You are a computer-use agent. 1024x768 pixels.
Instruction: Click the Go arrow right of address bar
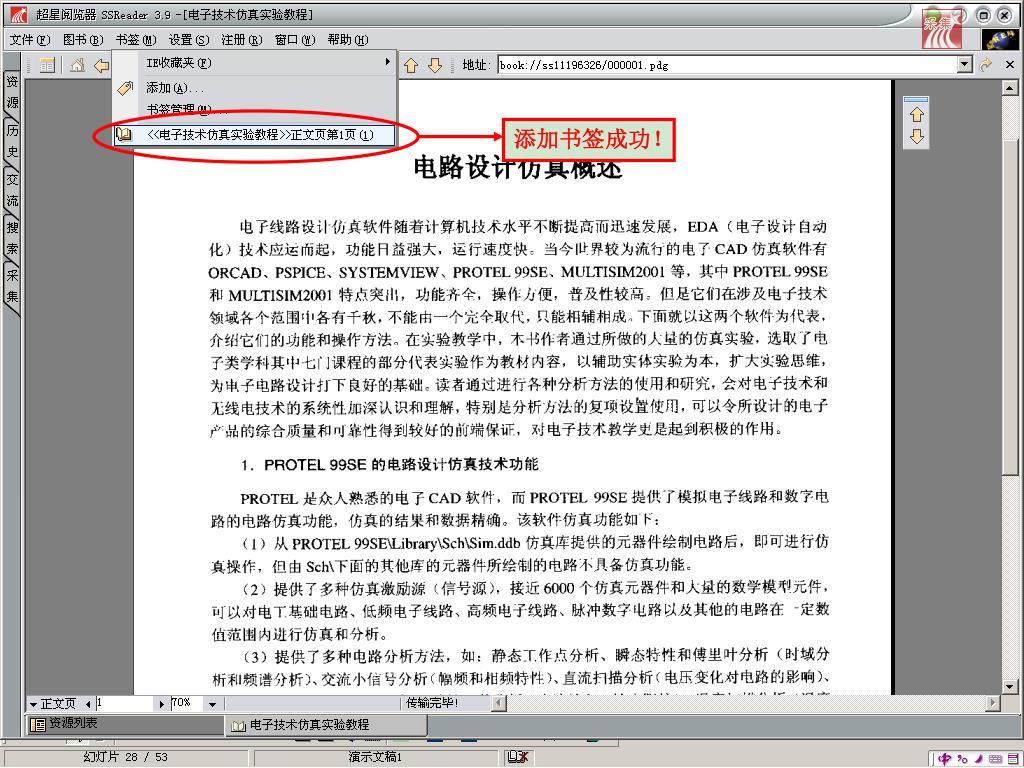click(x=986, y=64)
